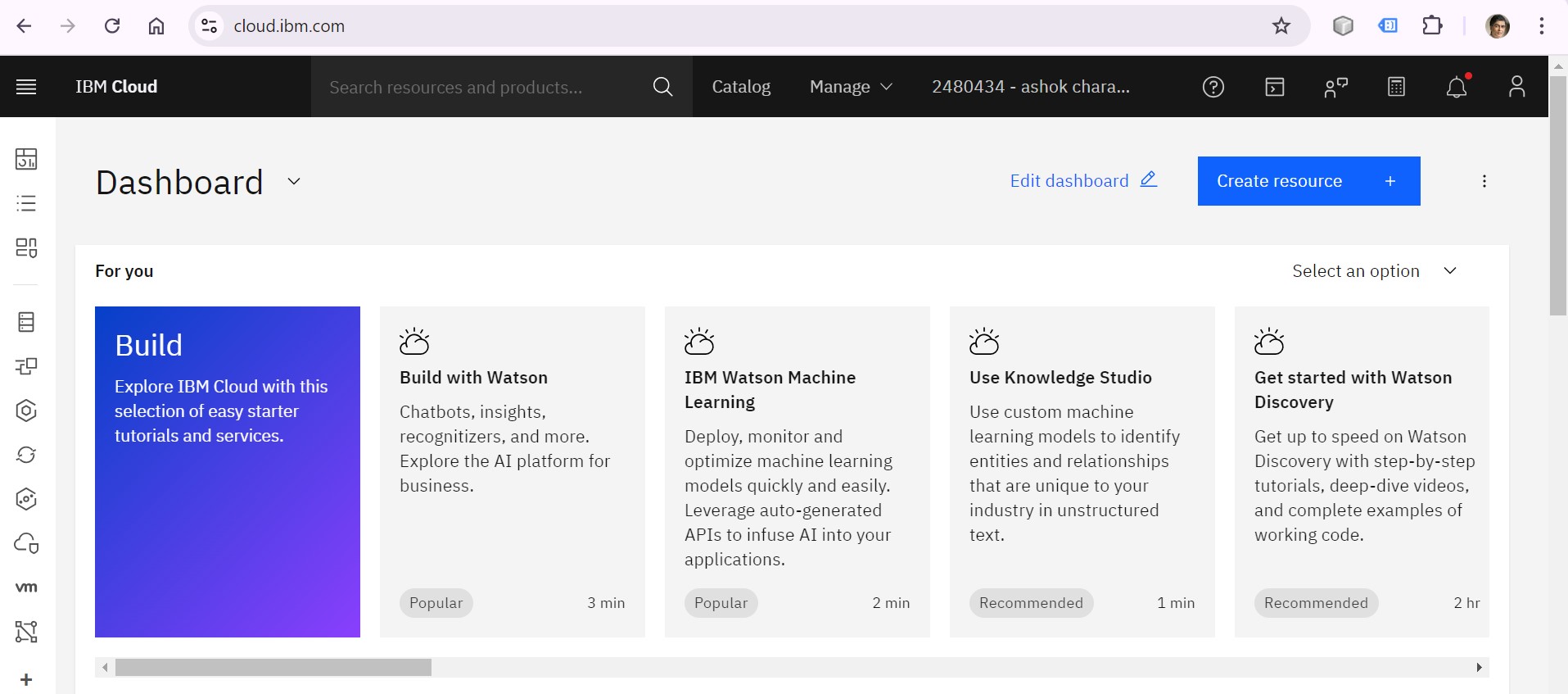Open browser extensions puzzle icon
The height and width of the screenshot is (694, 1568).
(1432, 26)
